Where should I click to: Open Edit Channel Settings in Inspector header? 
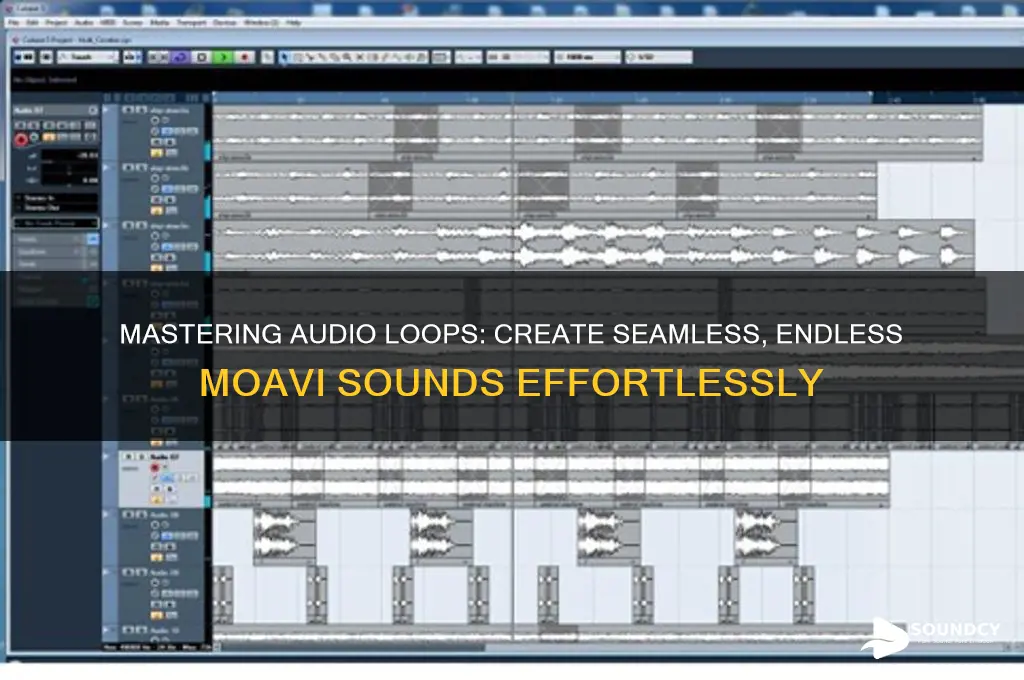pos(93,110)
